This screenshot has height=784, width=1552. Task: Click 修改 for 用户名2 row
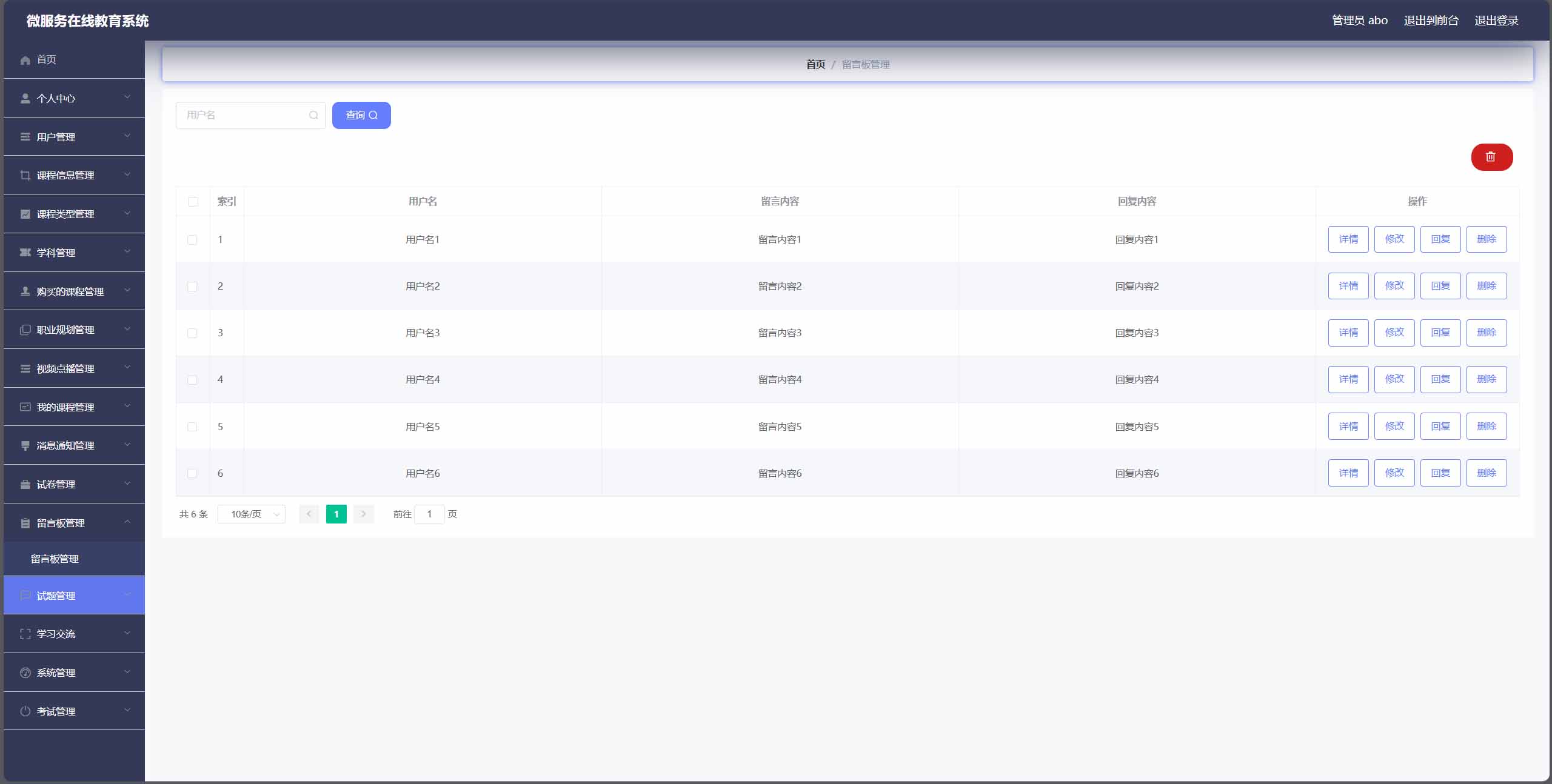point(1394,286)
